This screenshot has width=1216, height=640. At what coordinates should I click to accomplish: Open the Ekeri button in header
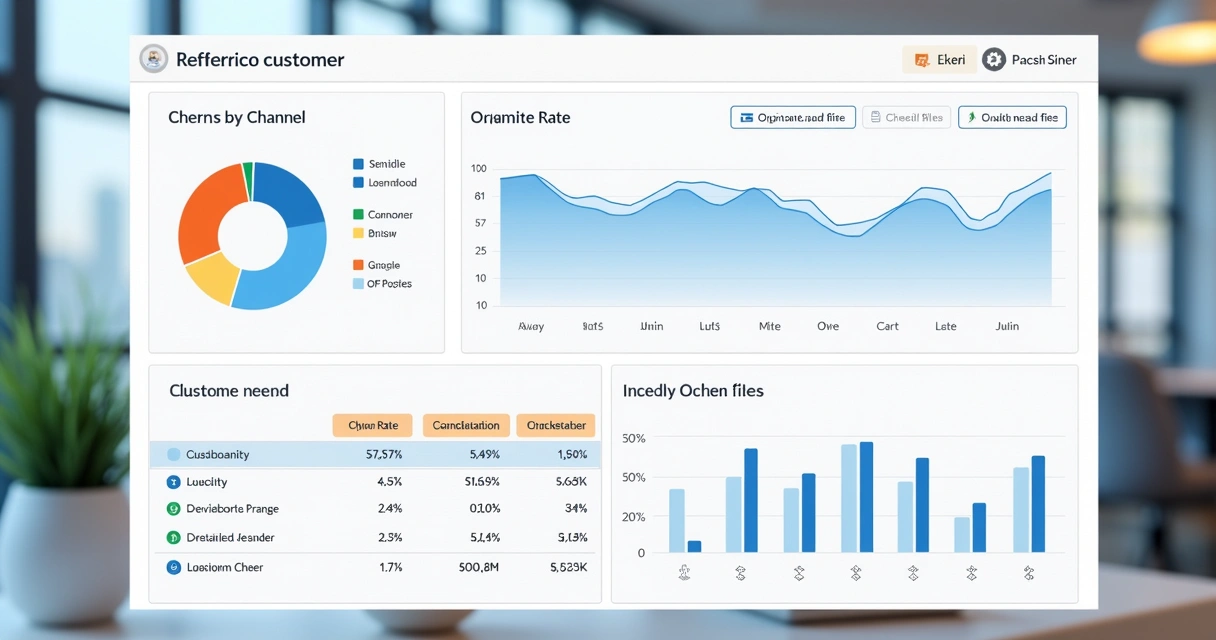[x=939, y=60]
